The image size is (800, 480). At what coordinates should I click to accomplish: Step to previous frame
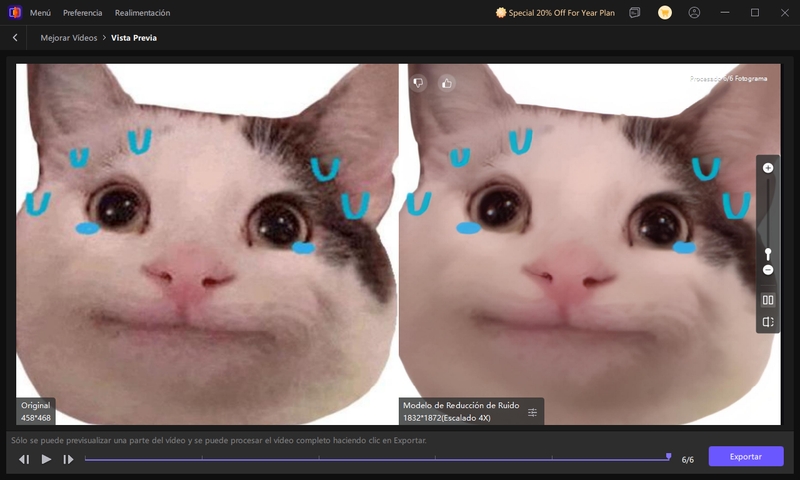point(24,460)
